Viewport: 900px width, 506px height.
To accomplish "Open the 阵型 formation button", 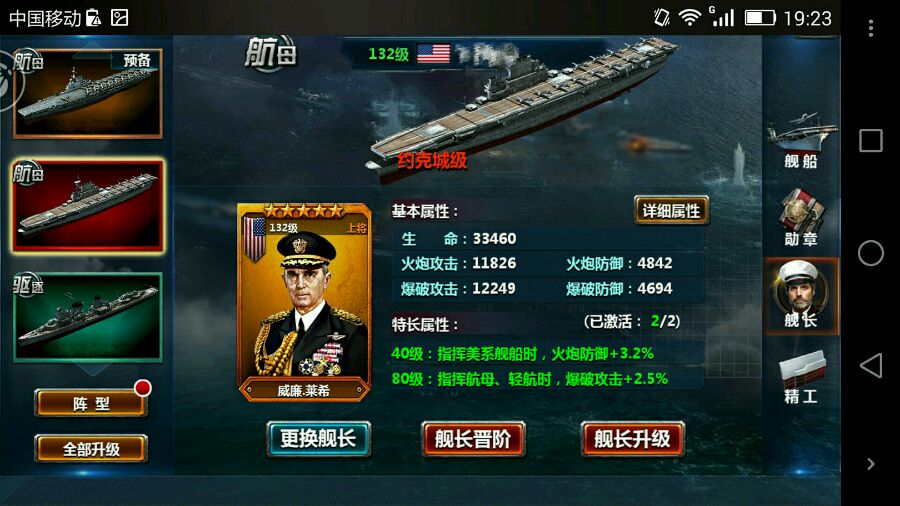I will point(91,403).
